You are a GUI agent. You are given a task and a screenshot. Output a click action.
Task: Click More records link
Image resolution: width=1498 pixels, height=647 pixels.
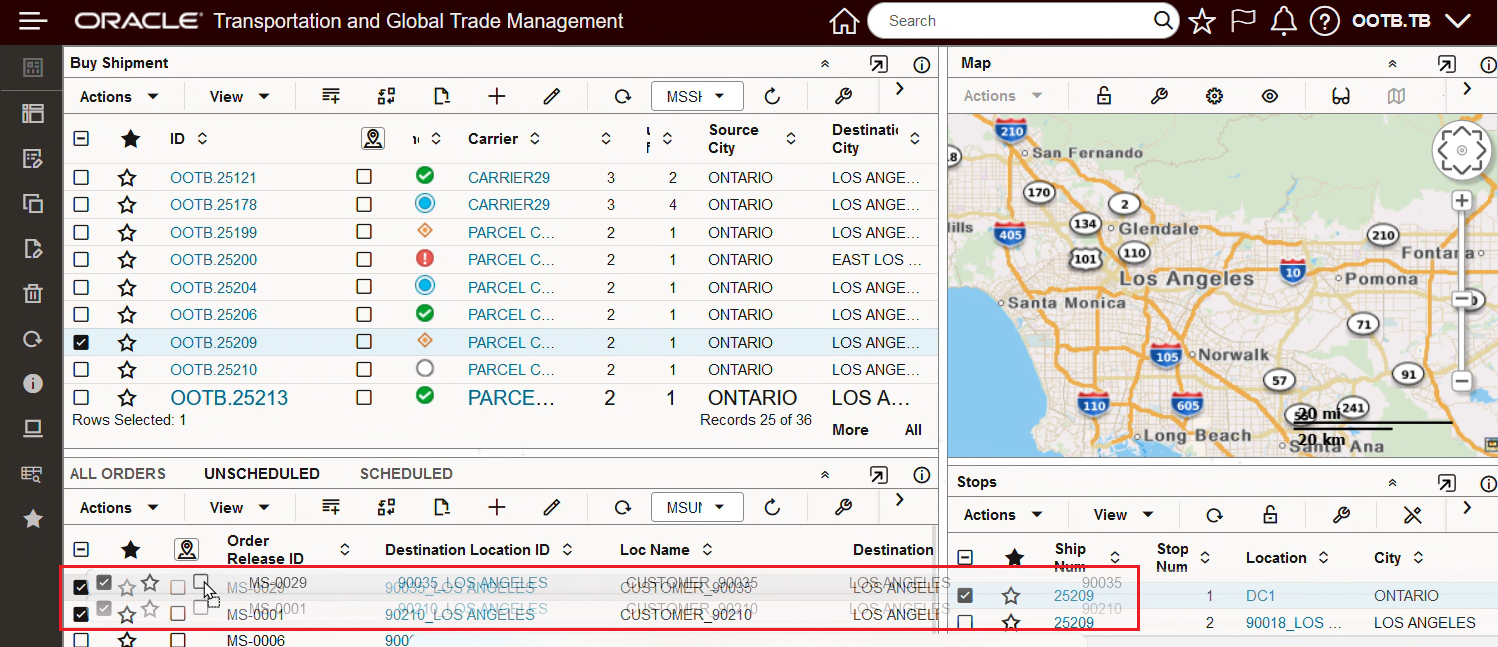850,430
